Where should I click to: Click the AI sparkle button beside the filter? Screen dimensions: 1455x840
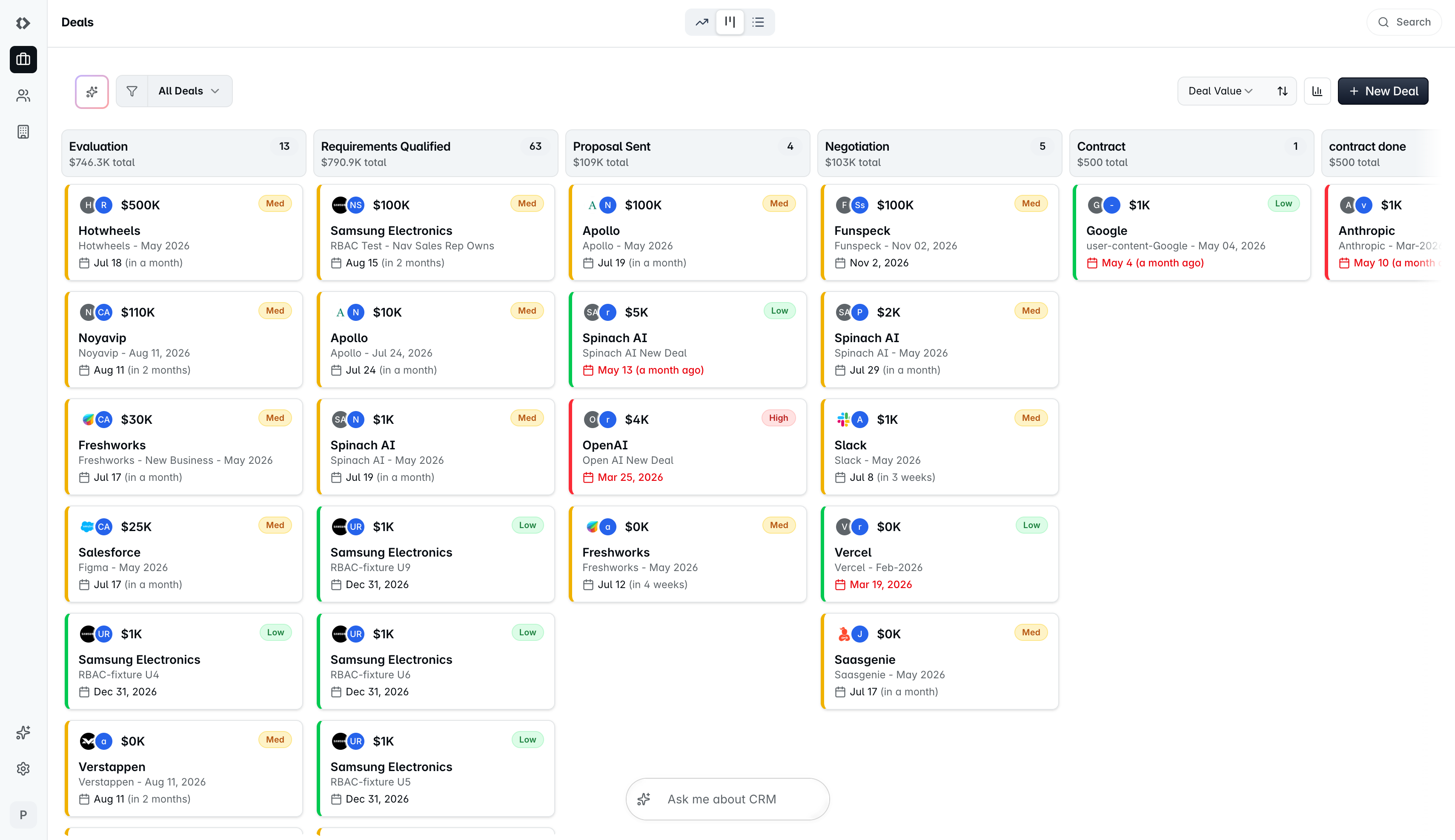tap(92, 91)
